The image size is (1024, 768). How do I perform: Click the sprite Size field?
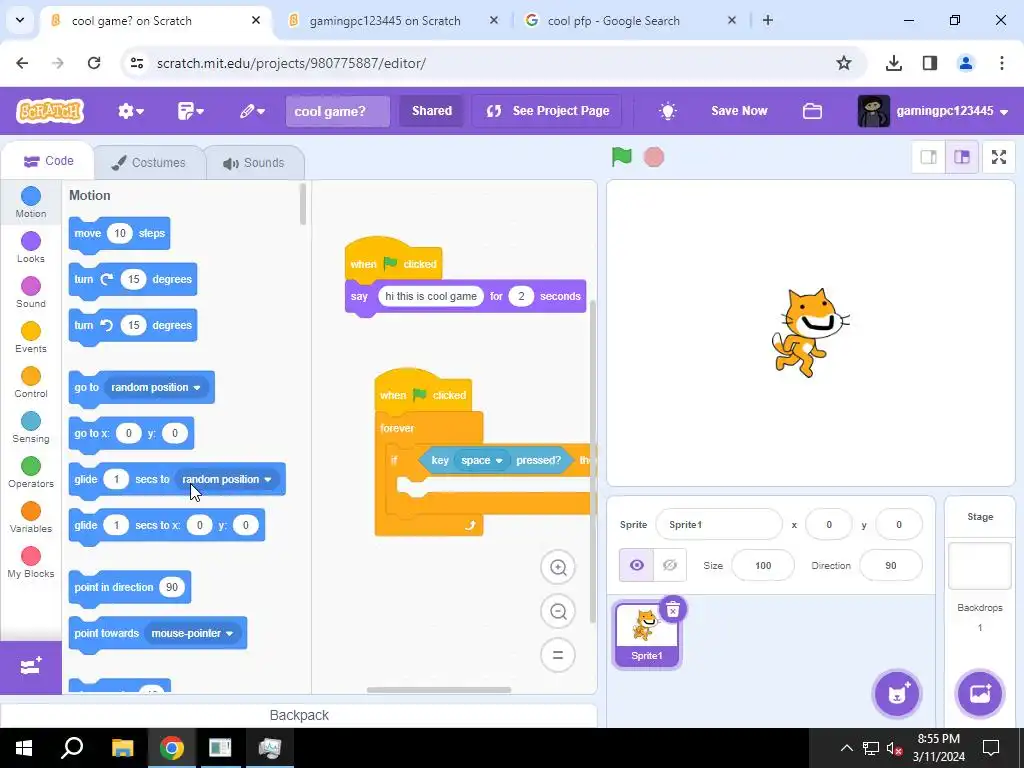click(x=763, y=566)
